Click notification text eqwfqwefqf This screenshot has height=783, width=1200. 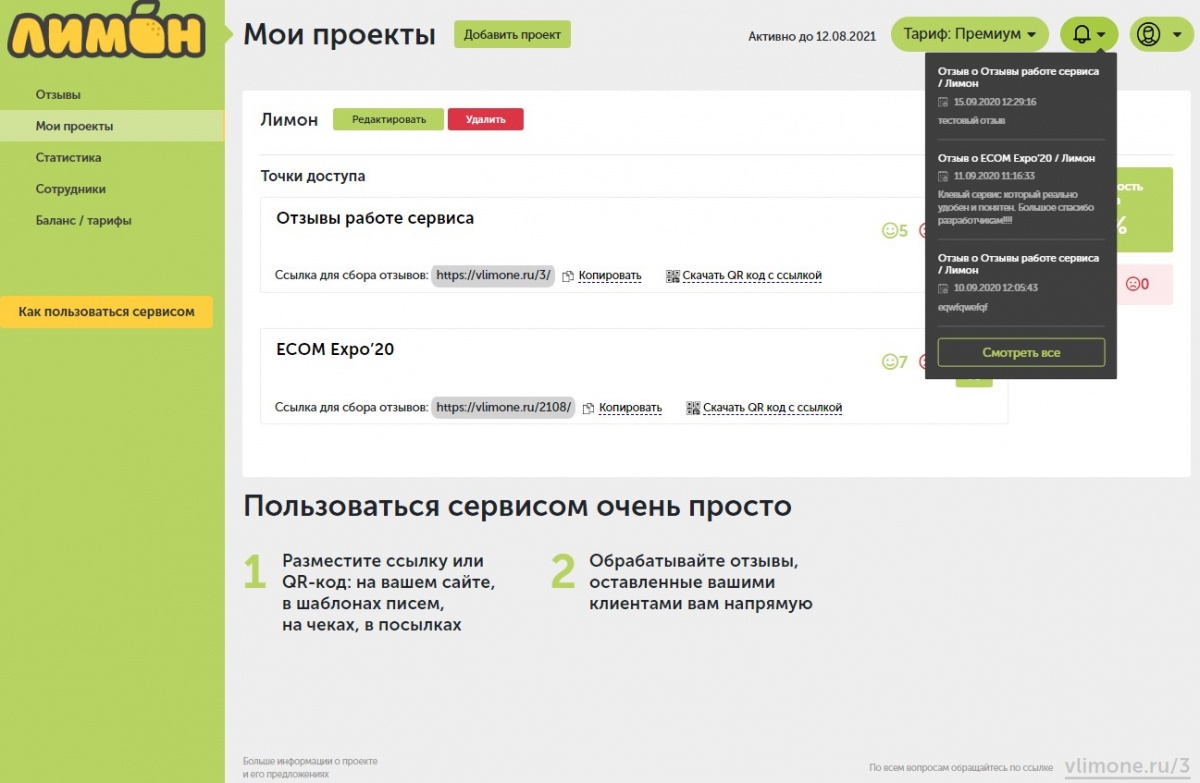pyautogui.click(x=963, y=307)
